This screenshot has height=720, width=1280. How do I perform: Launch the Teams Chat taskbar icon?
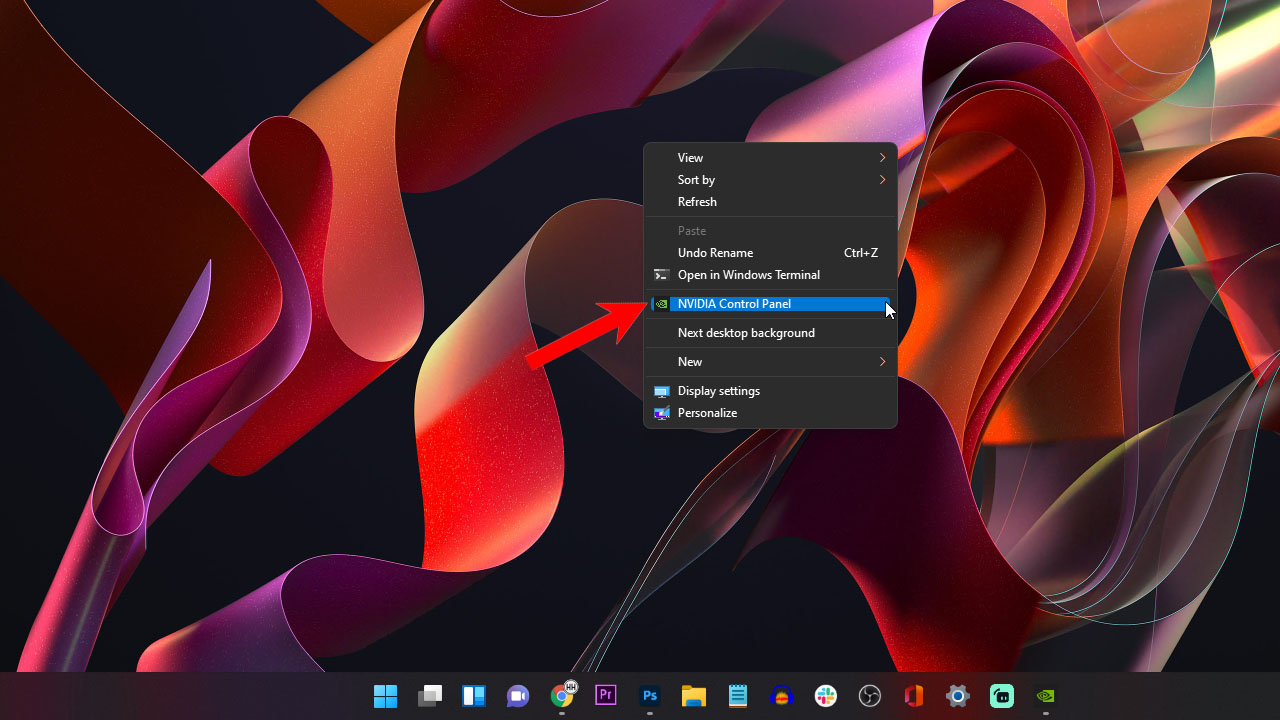pyautogui.click(x=518, y=696)
